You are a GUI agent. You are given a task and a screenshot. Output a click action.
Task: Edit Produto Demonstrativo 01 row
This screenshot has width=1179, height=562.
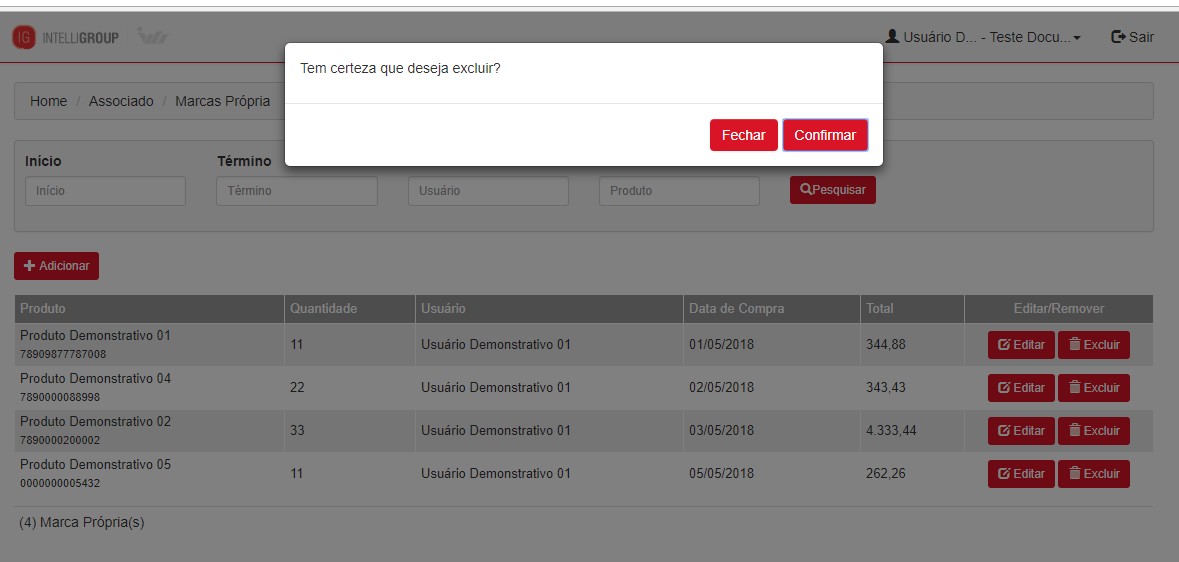point(1020,345)
